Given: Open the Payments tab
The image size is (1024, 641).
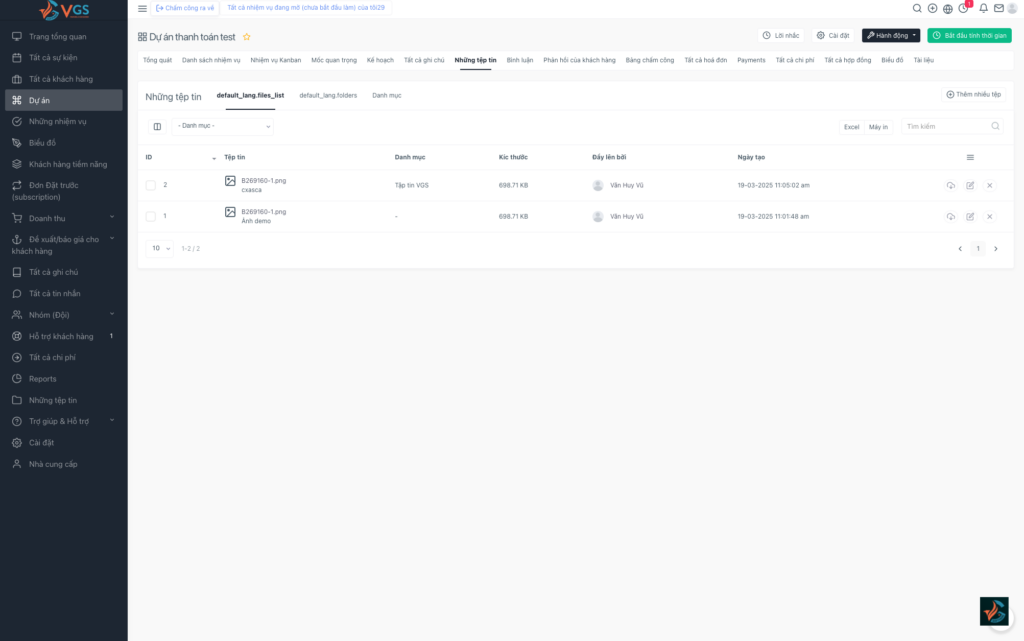Looking at the screenshot, I should click(x=751, y=60).
